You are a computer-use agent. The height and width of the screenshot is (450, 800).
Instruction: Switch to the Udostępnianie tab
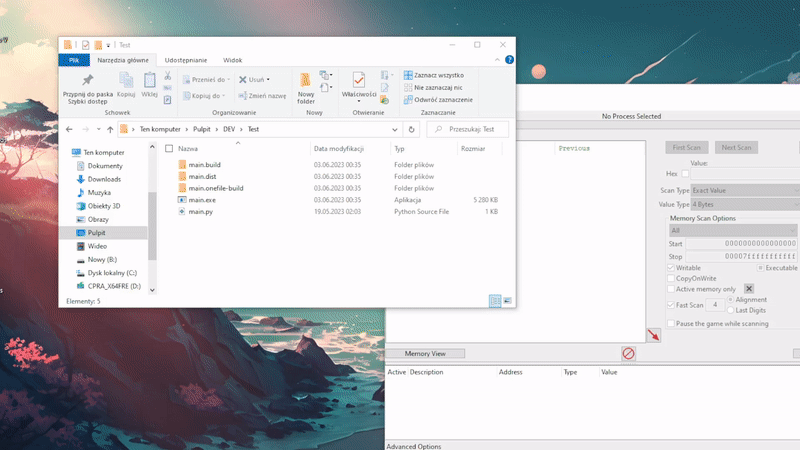pyautogui.click(x=186, y=60)
